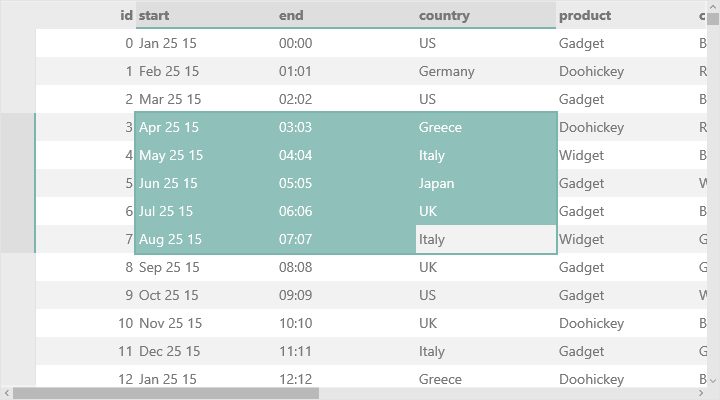Click the active Italy cell in row 7

tap(485, 239)
